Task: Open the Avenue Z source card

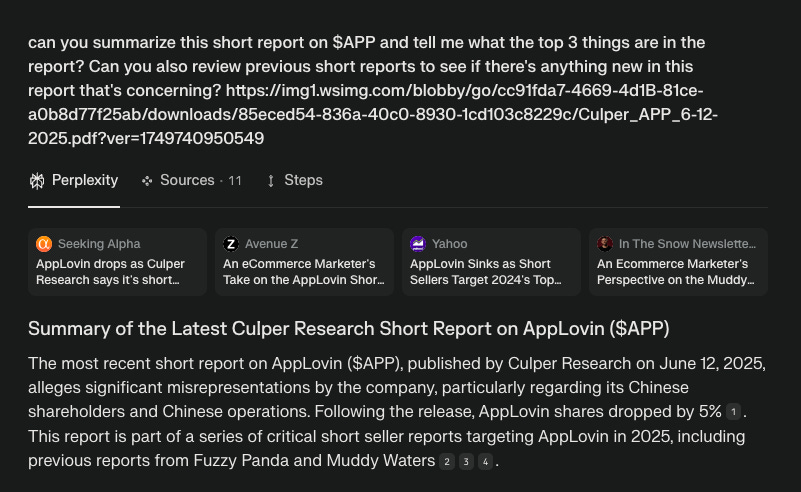Action: point(304,262)
